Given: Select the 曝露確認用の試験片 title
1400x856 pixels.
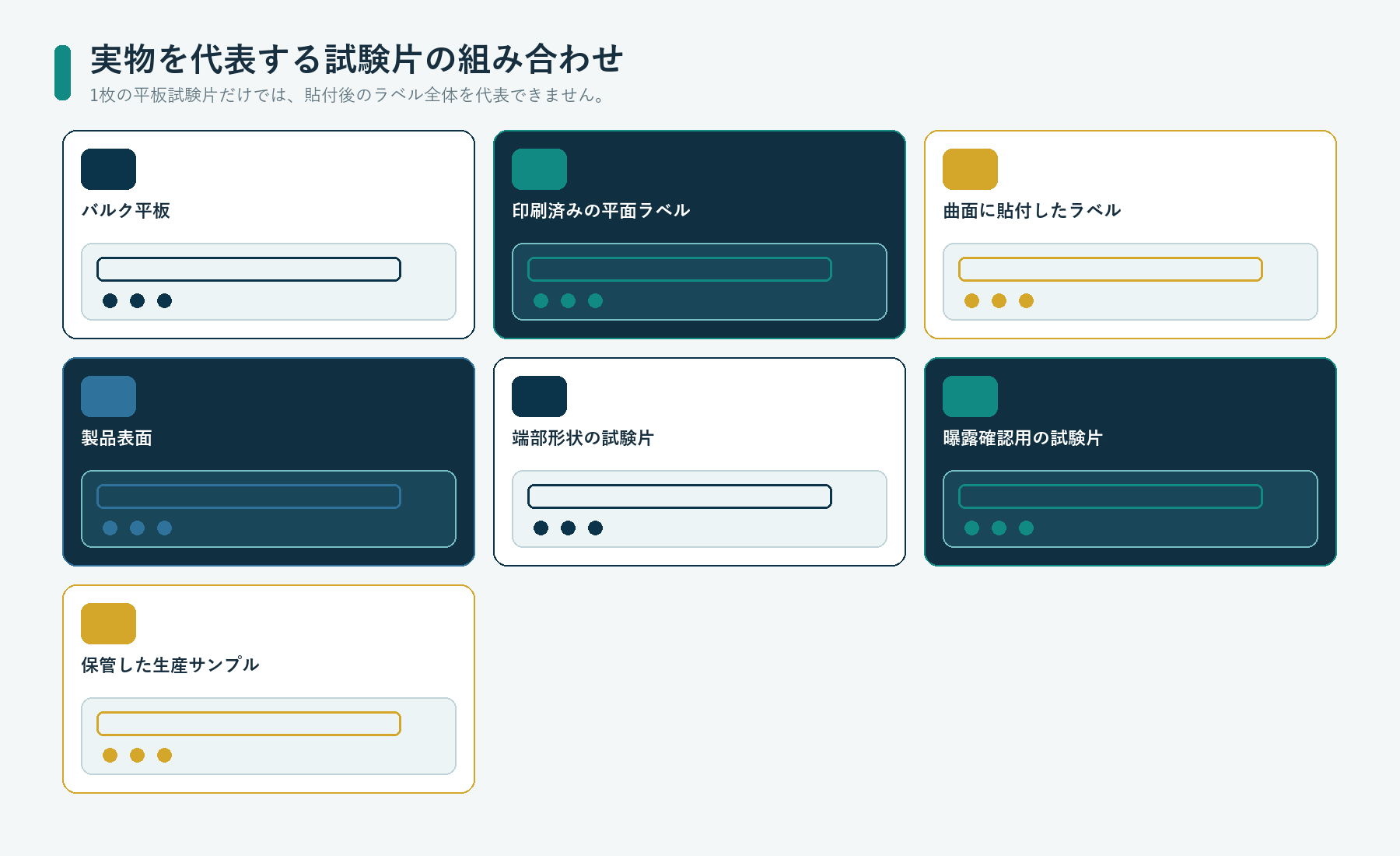Looking at the screenshot, I should [1023, 438].
